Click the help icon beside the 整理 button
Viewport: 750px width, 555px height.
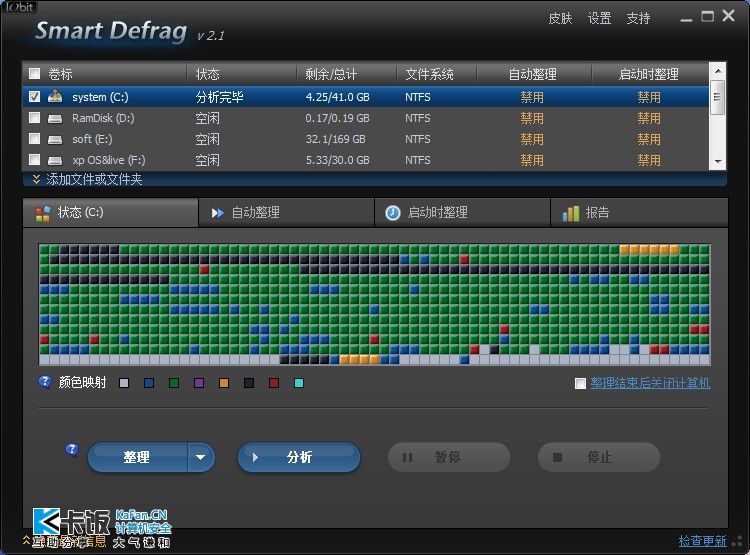[x=72, y=449]
